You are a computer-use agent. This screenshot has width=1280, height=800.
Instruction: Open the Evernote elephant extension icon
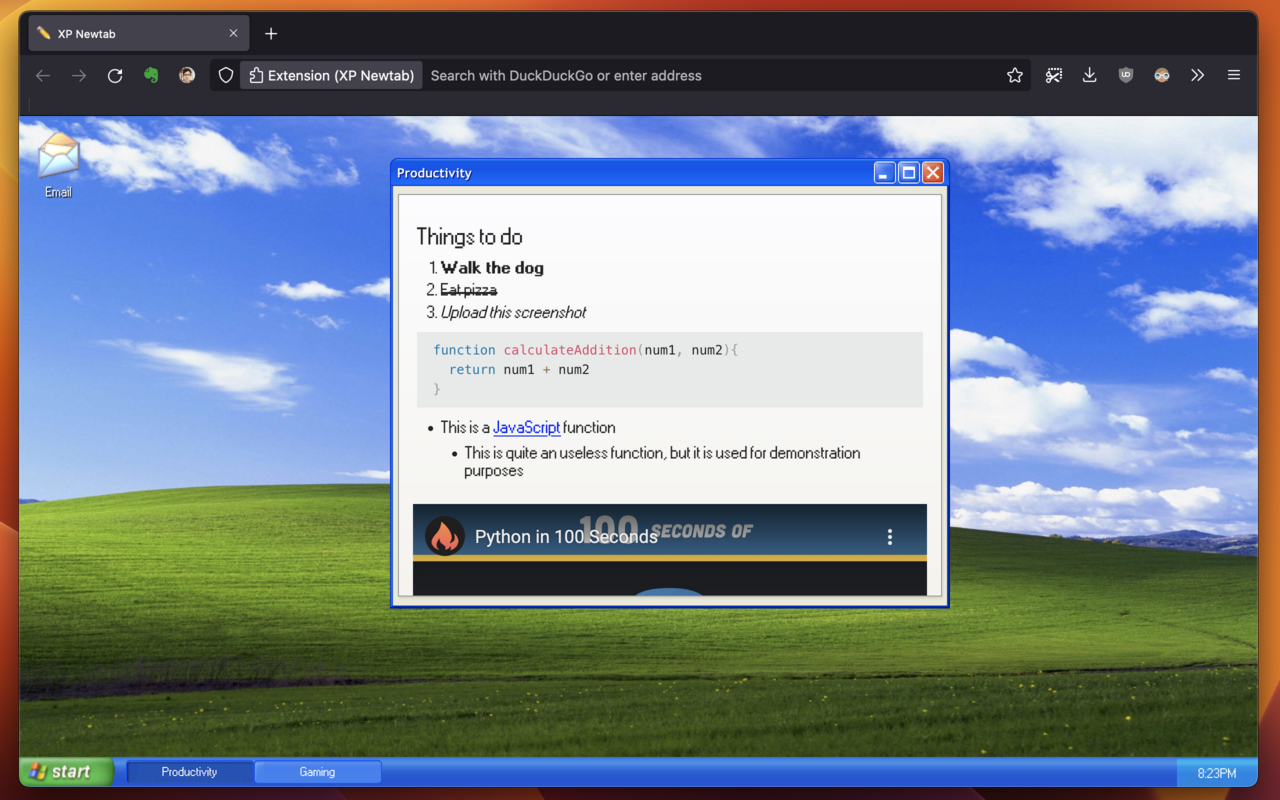point(151,75)
